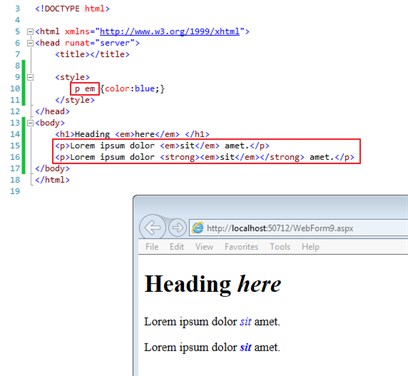Open the Help menu in browser
Viewport: 408px width, 376px height.
click(x=310, y=247)
